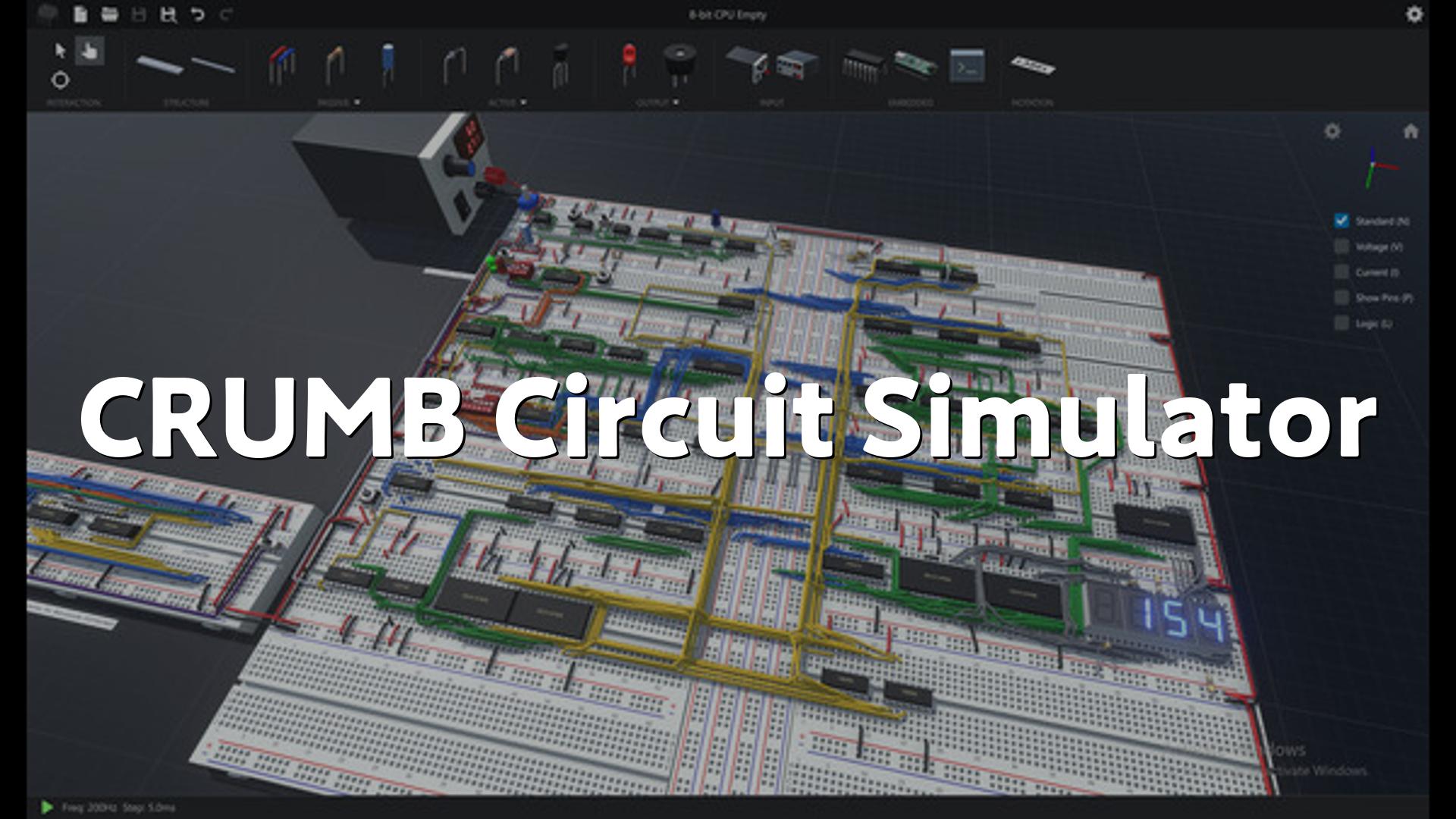Select the circular target tool below the pointer
The height and width of the screenshot is (819, 1456).
click(x=60, y=80)
